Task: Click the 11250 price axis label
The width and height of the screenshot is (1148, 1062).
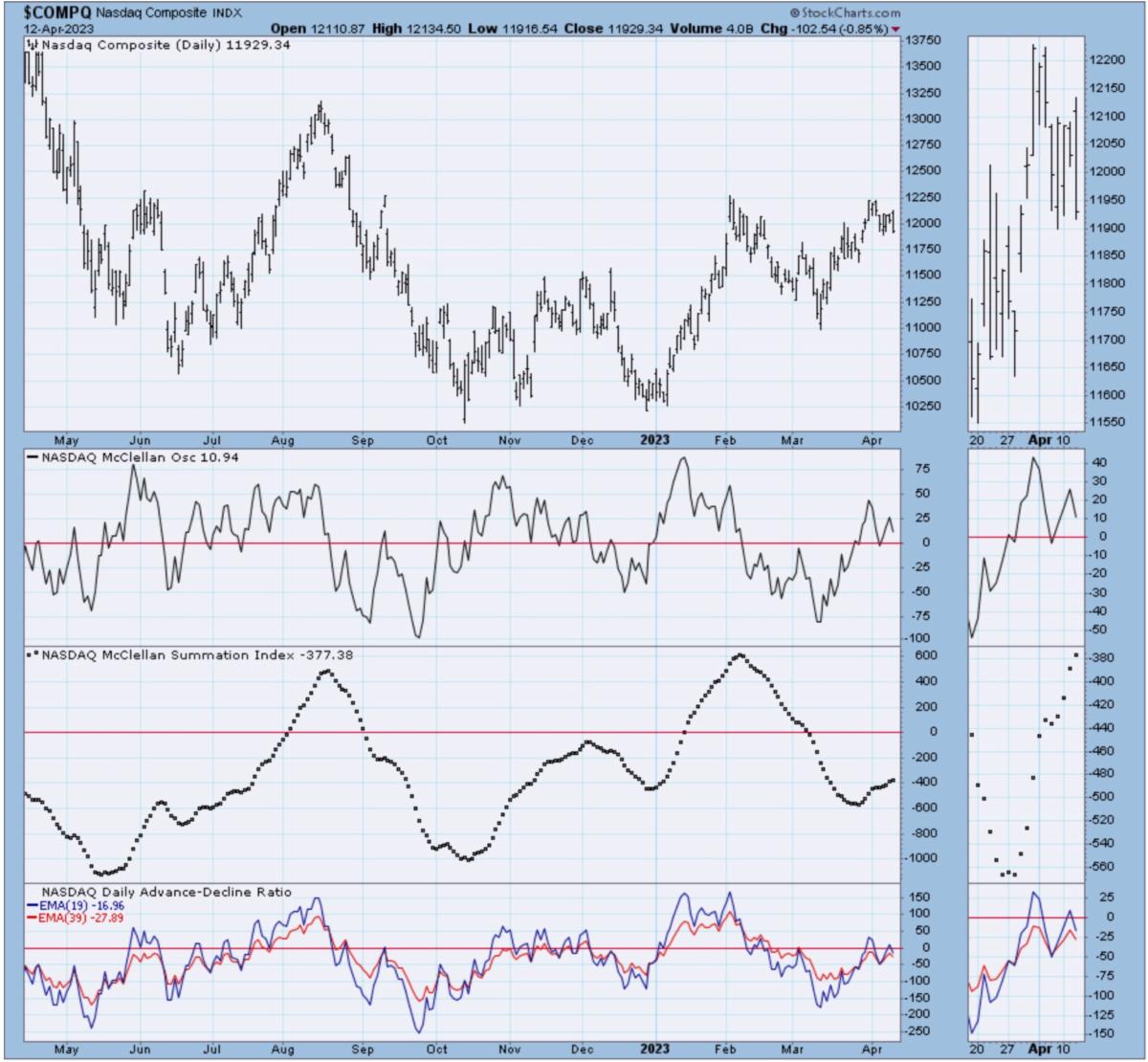Action: pos(922,301)
